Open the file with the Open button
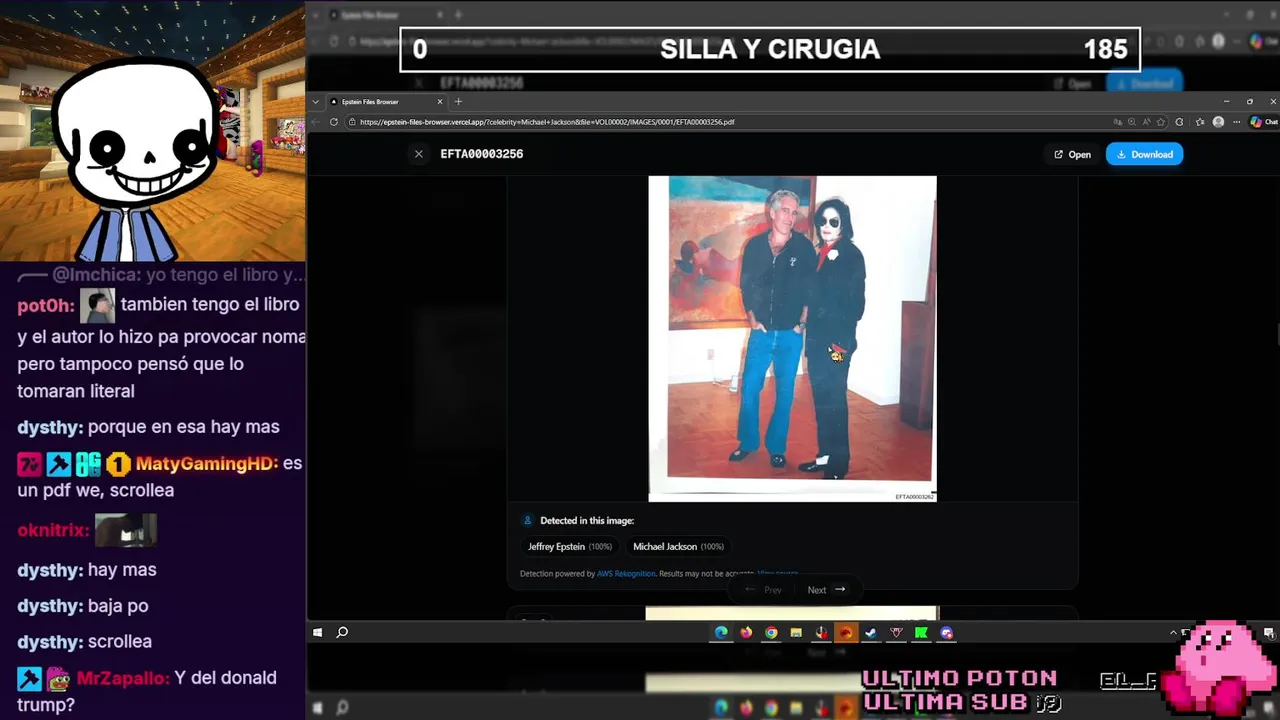This screenshot has height=720, width=1280. [1071, 154]
